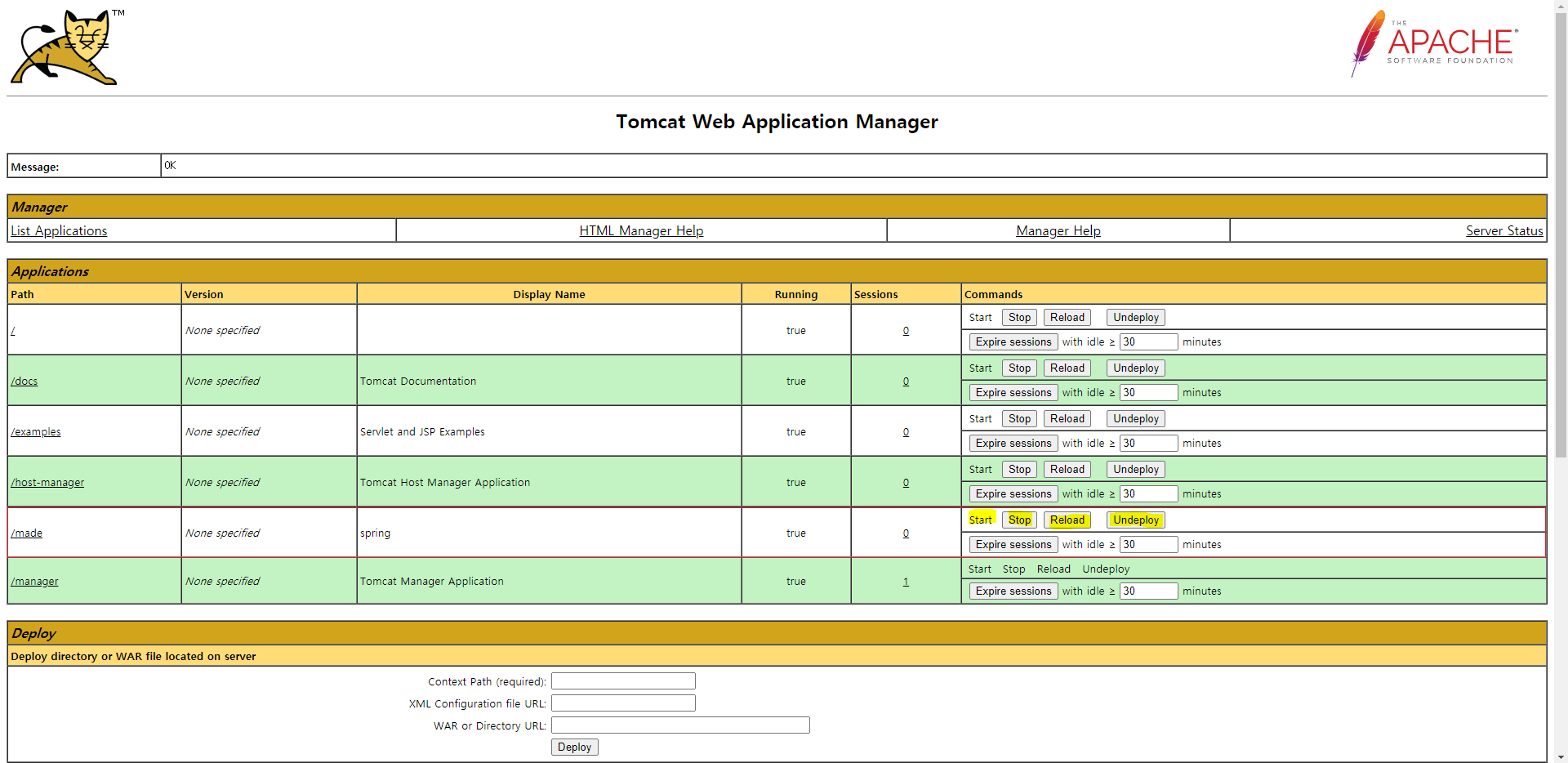Expire sessions for /manager
Screen dimensions: 1568x763
click(1013, 591)
